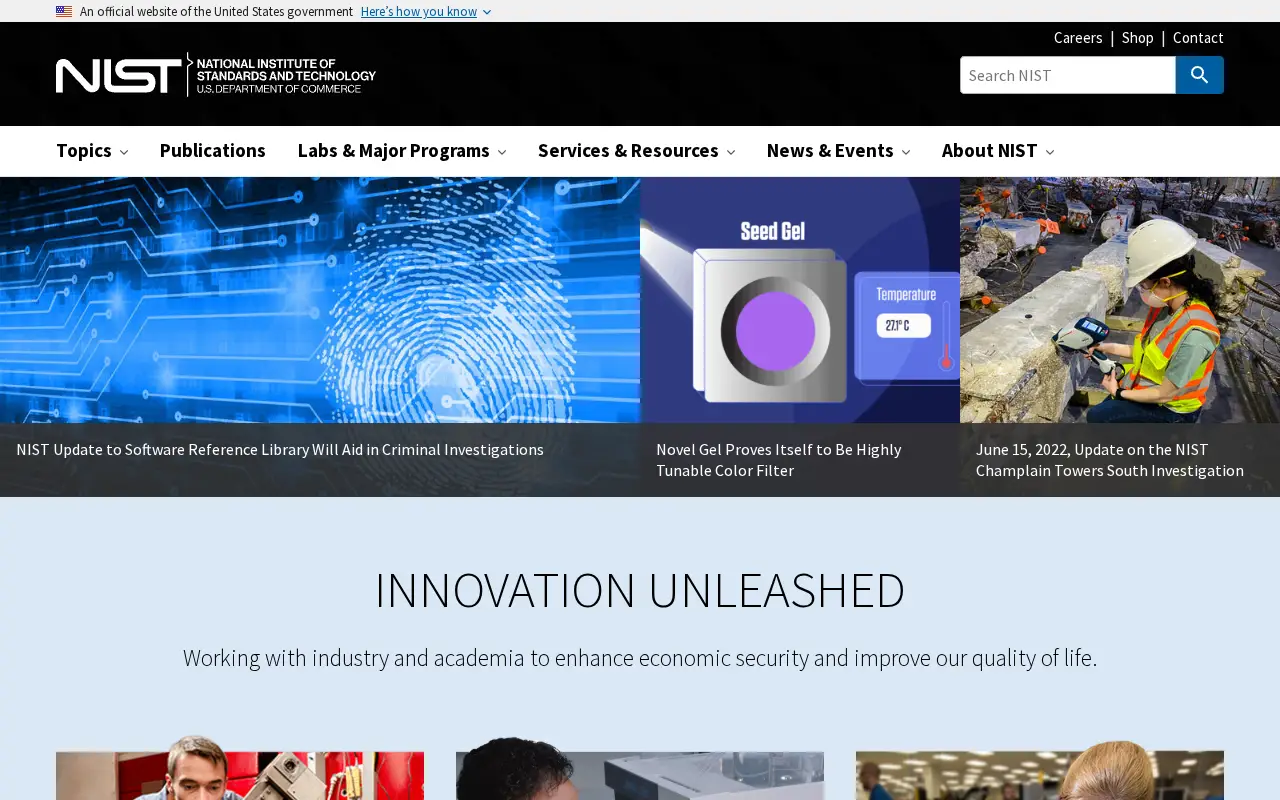Open the About NIST dropdown
Screen dimensions: 1280x800
coord(998,151)
